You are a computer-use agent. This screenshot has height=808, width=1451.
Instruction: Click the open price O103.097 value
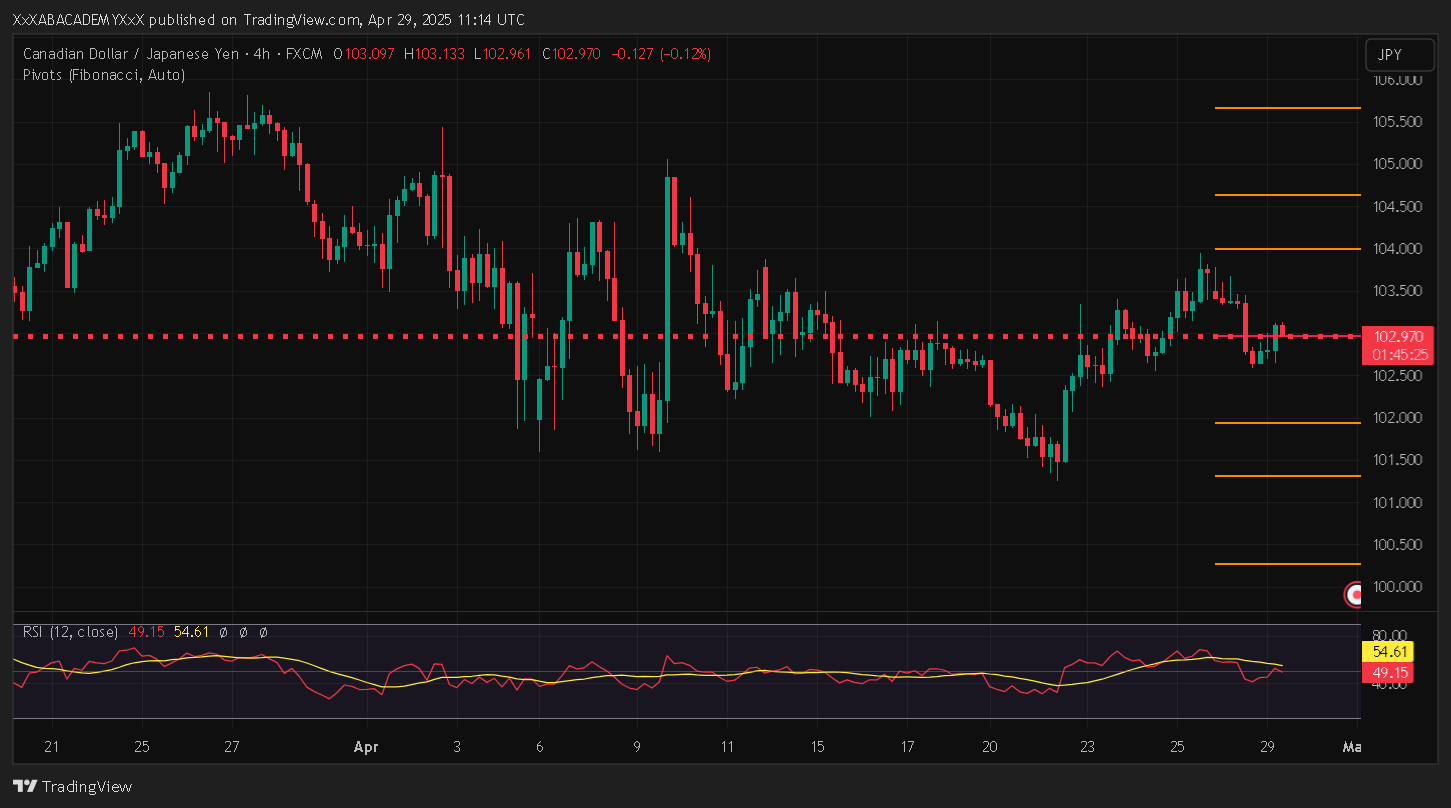(365, 54)
